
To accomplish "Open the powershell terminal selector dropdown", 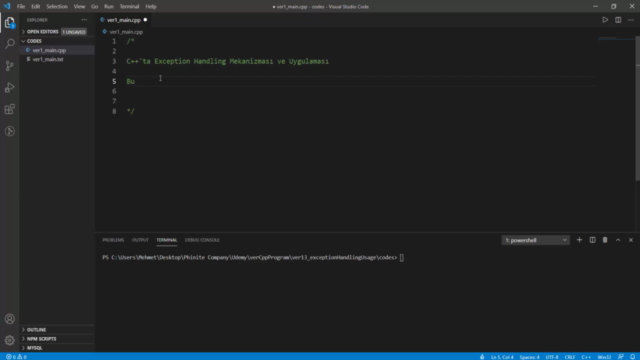I will 536,240.
